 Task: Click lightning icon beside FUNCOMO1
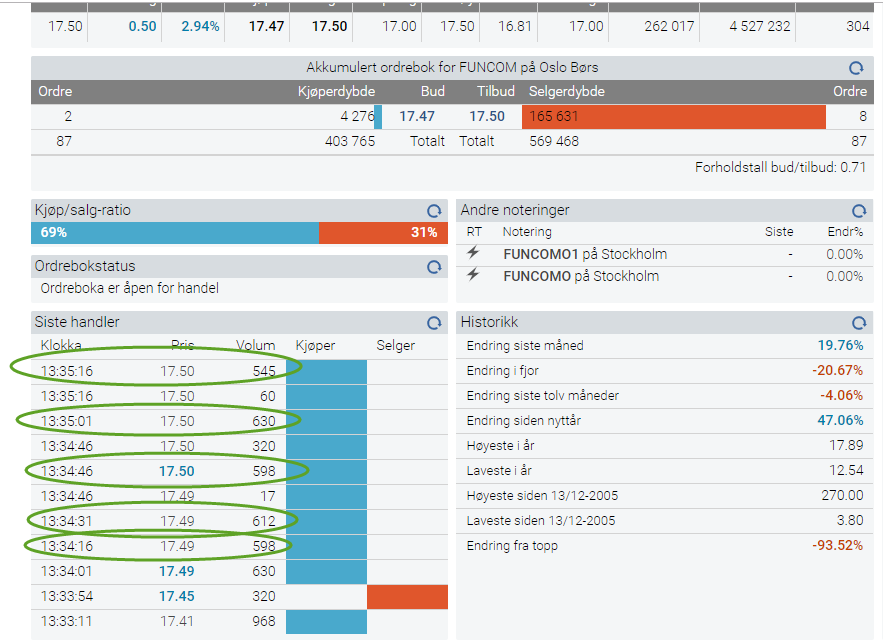tap(473, 253)
